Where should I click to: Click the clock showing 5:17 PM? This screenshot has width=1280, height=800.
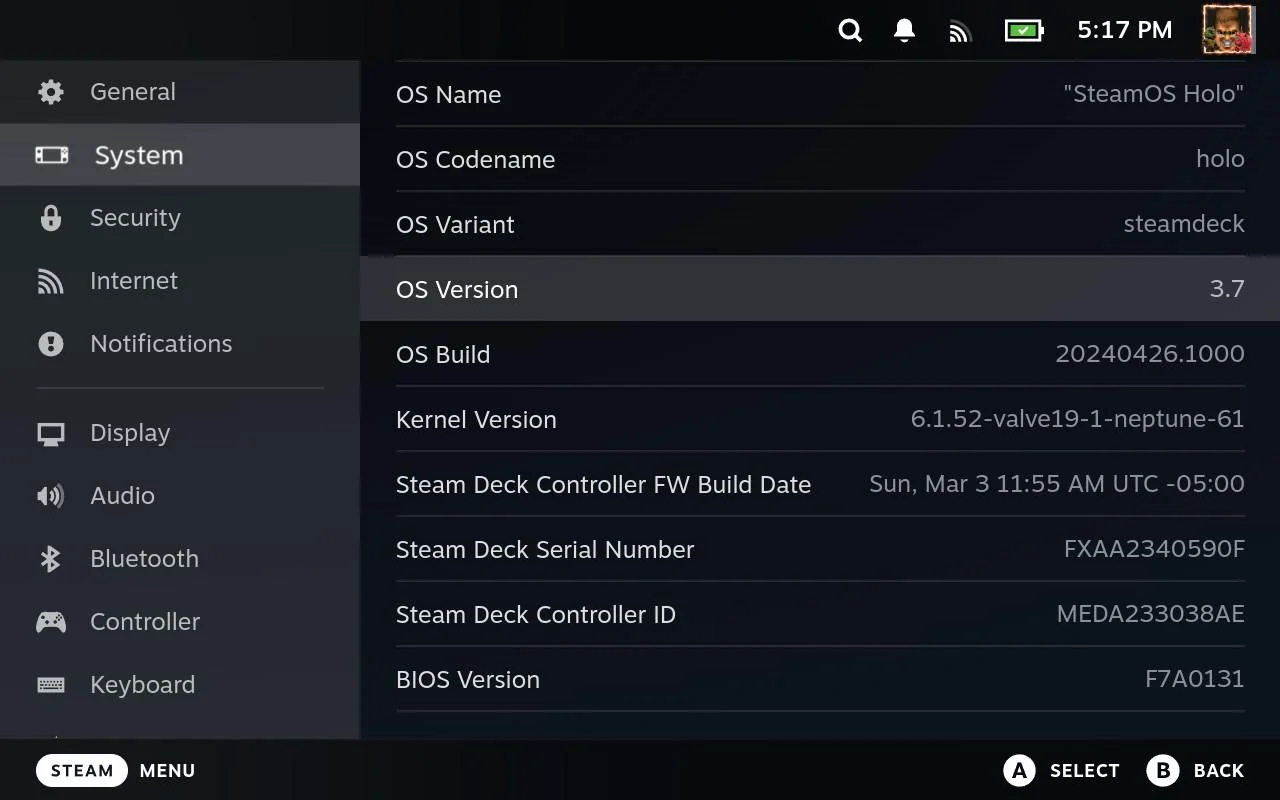pyautogui.click(x=1124, y=30)
